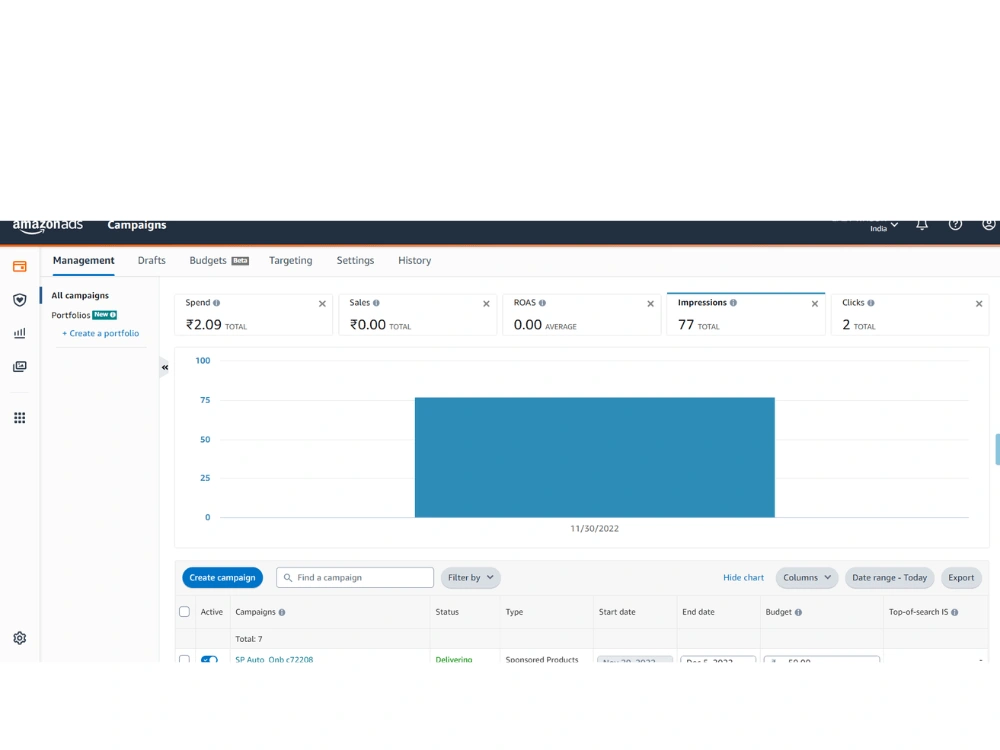Select All campaigns in the side panel
Viewport: 1000px width, 750px height.
(80, 295)
